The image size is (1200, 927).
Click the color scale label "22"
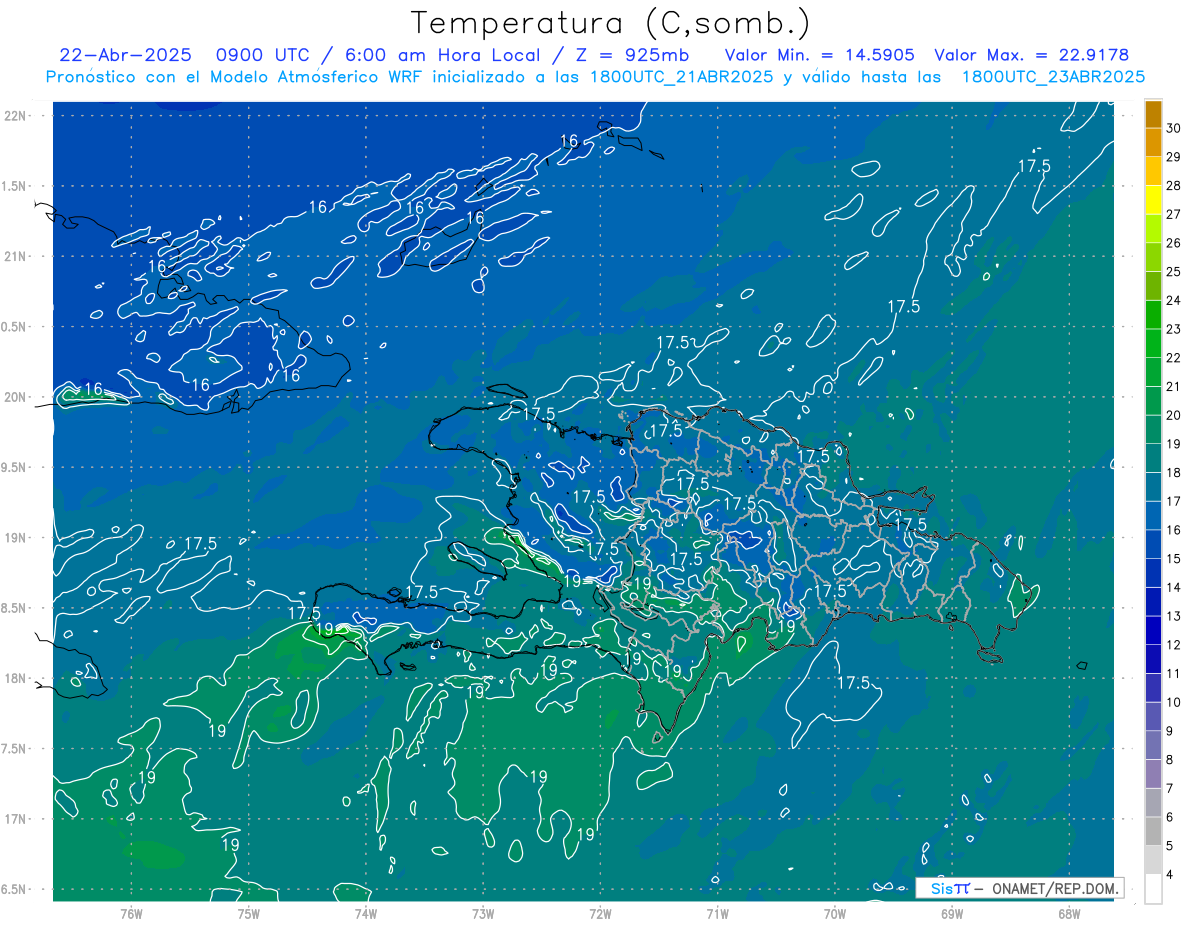[x=1174, y=358]
